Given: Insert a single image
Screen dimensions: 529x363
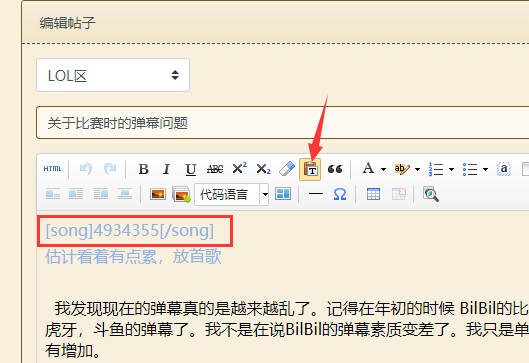Looking at the screenshot, I should click(x=158, y=194).
